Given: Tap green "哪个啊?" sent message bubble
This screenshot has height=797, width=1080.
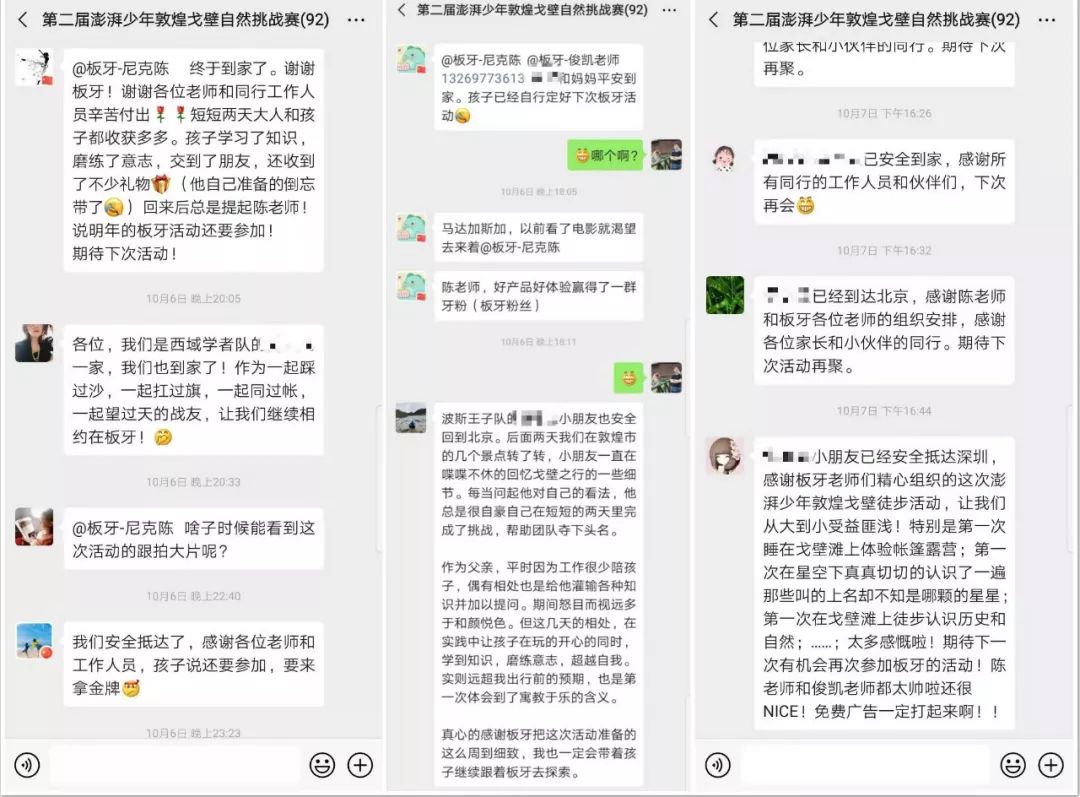Looking at the screenshot, I should [x=605, y=156].
